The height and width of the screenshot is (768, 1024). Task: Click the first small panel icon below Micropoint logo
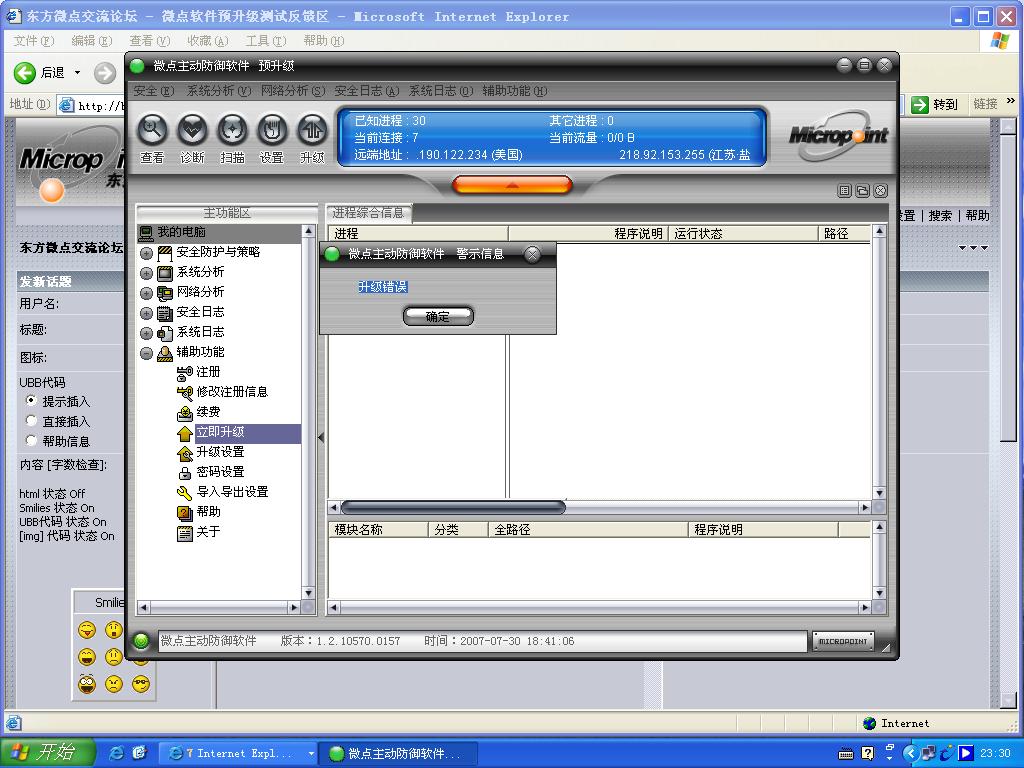(844, 191)
